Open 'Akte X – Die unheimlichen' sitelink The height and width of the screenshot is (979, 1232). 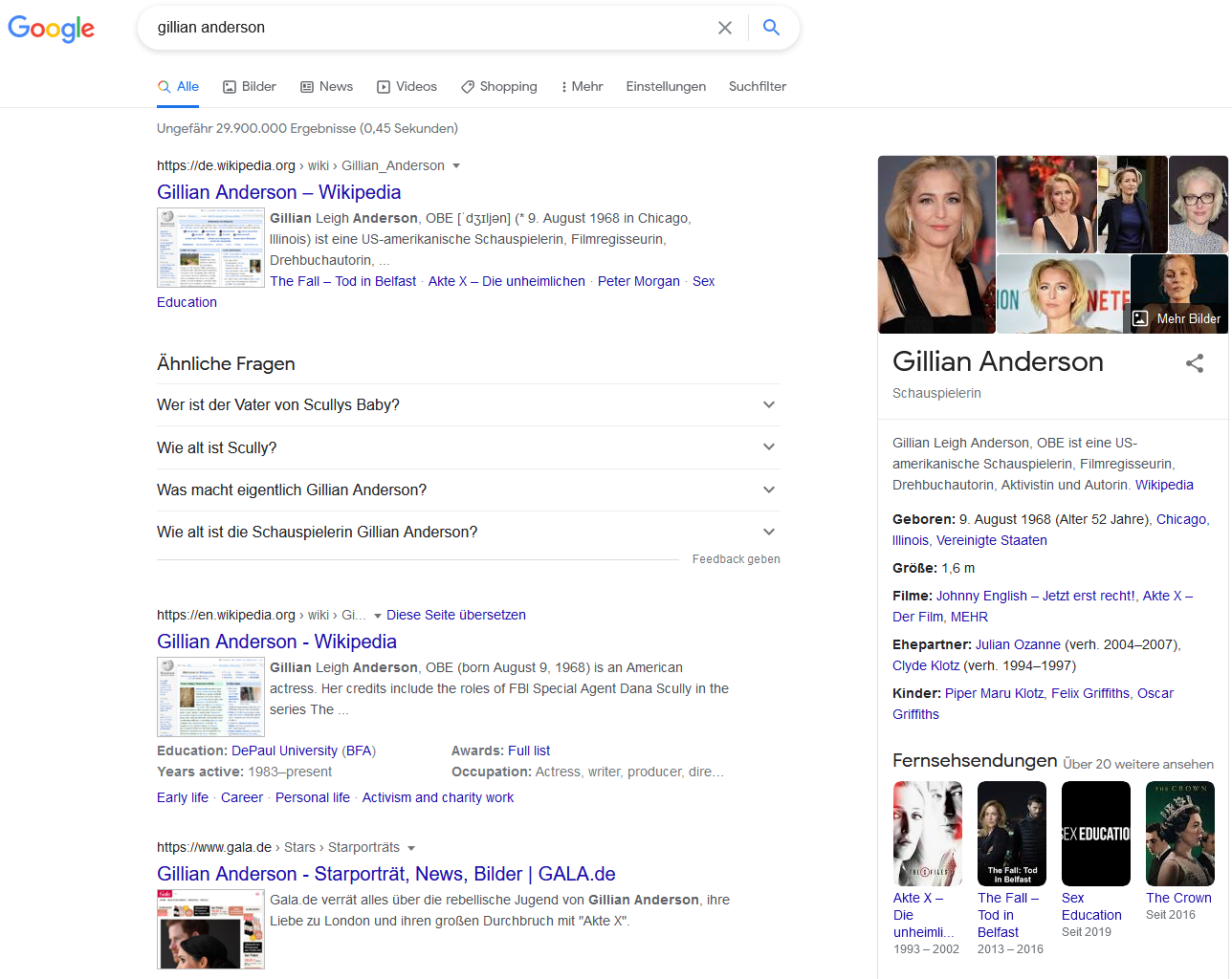507,281
